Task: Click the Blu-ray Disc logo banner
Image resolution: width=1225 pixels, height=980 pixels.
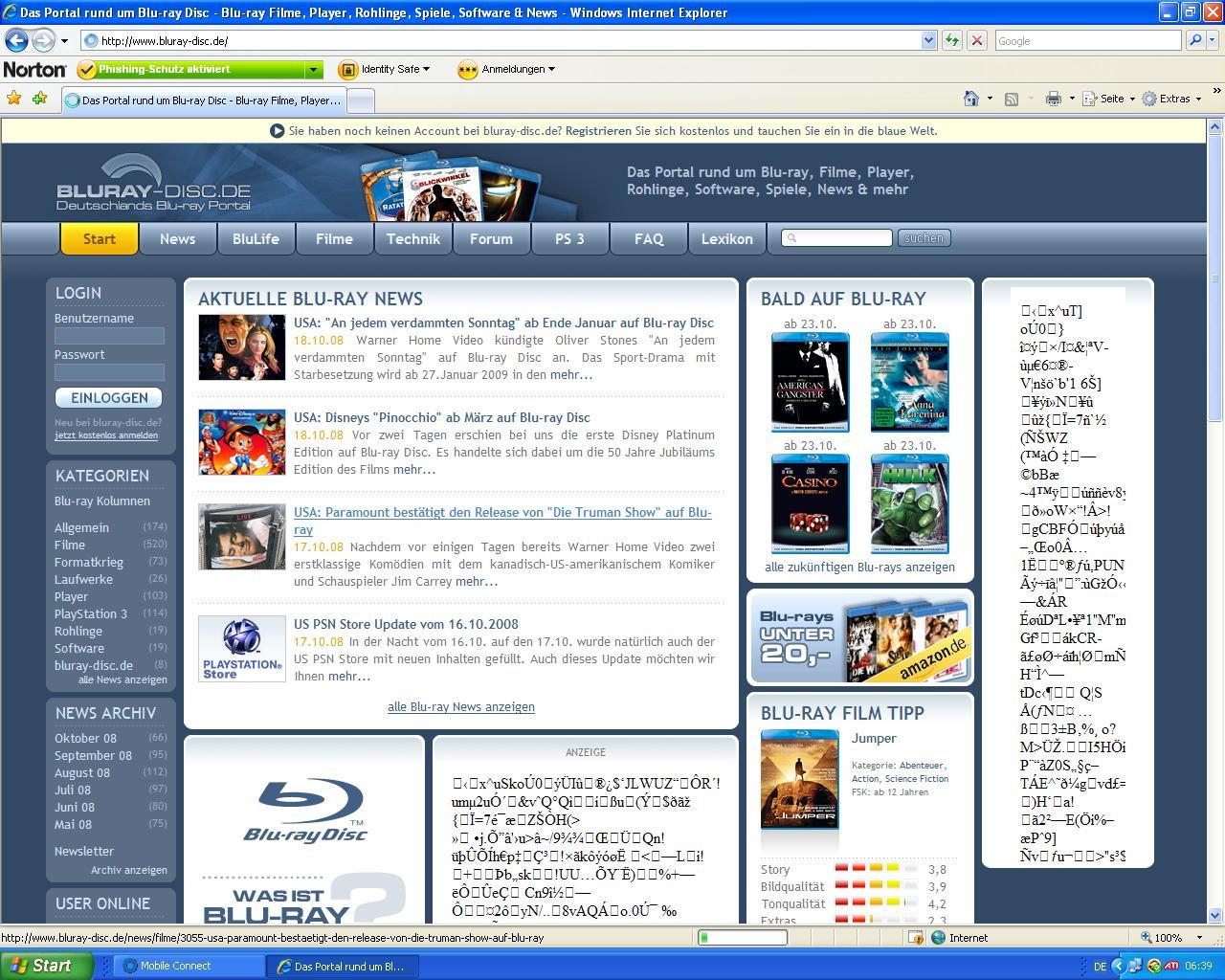Action: (304, 810)
